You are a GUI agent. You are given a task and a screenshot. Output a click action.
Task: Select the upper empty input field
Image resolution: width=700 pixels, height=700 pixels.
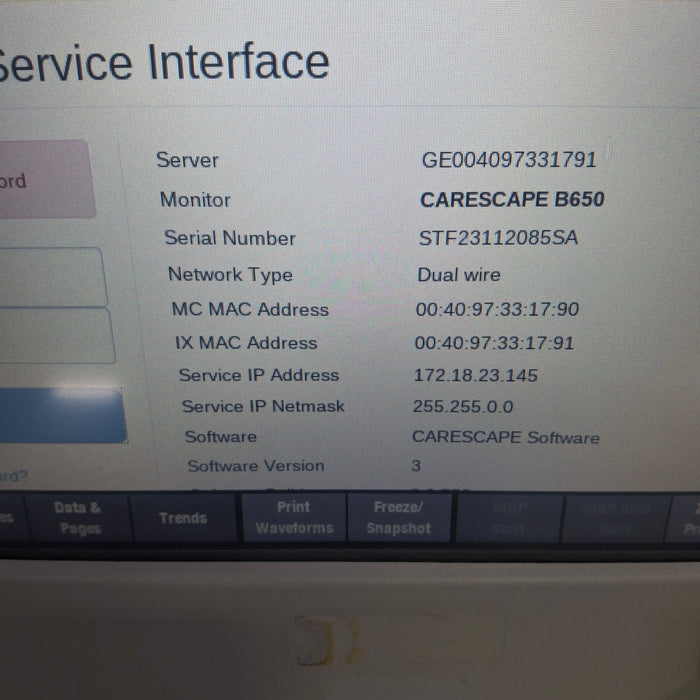53,277
